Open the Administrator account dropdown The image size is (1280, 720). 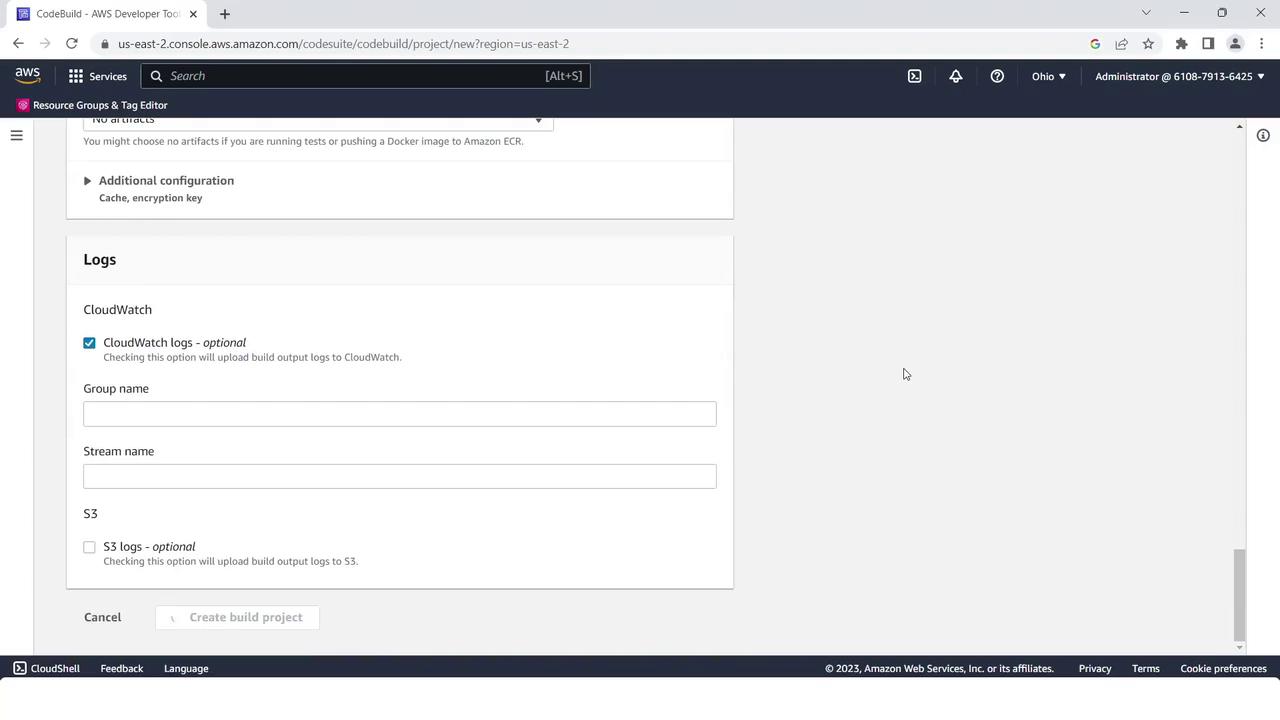click(x=1179, y=76)
